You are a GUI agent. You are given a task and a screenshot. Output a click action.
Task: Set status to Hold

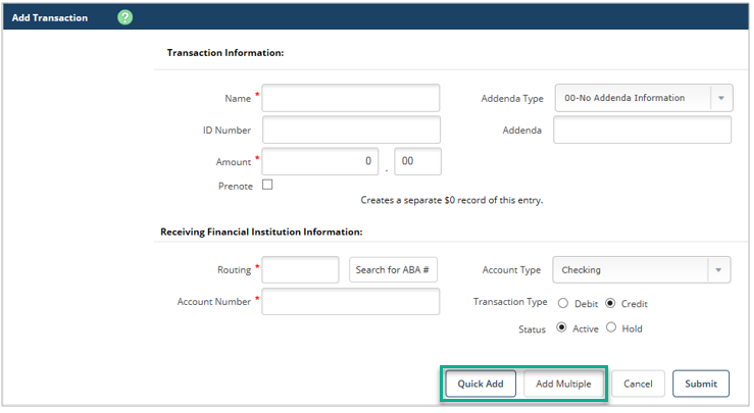[610, 328]
